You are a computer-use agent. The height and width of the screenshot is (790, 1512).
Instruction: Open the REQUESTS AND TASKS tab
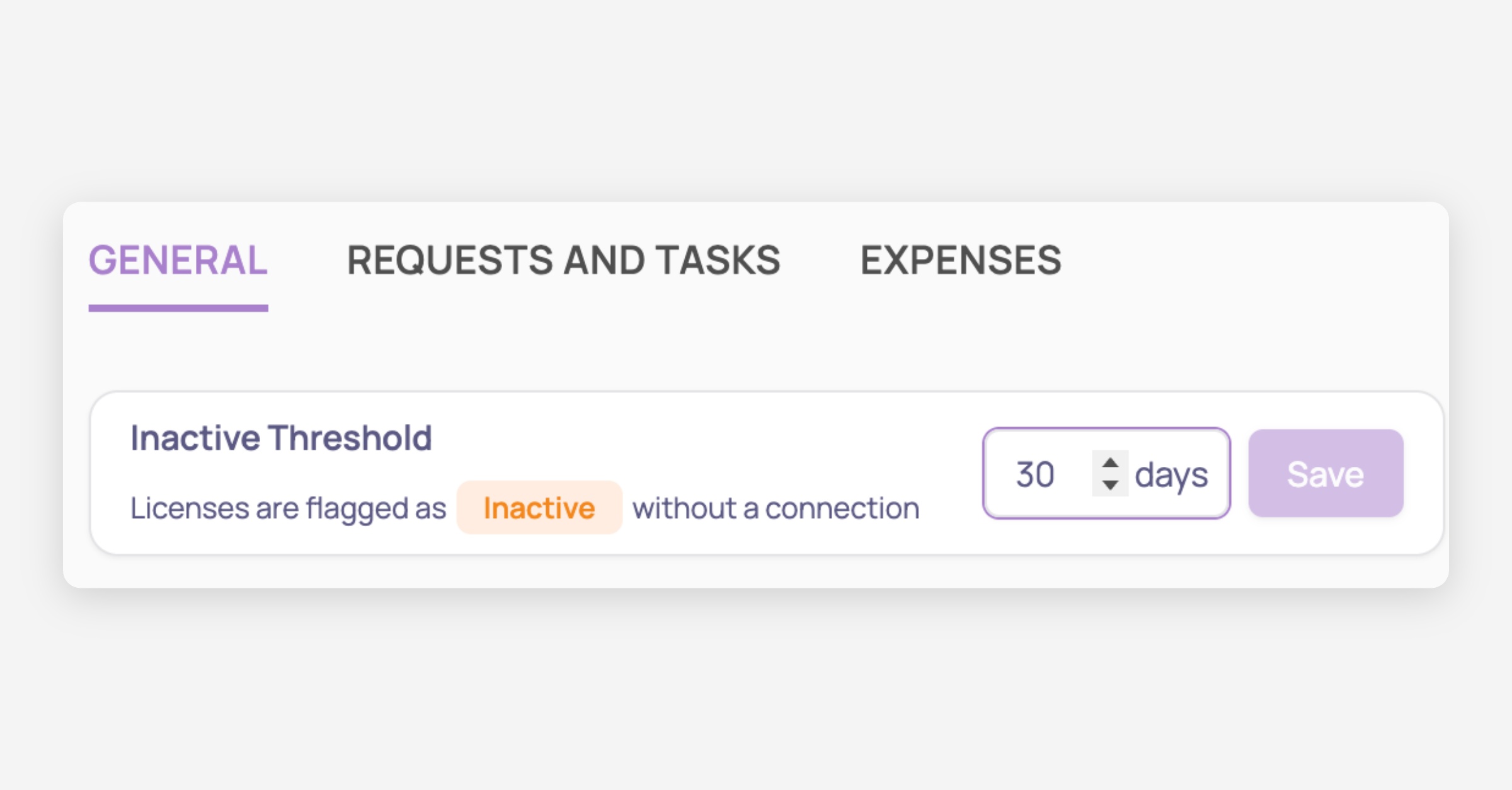point(563,260)
